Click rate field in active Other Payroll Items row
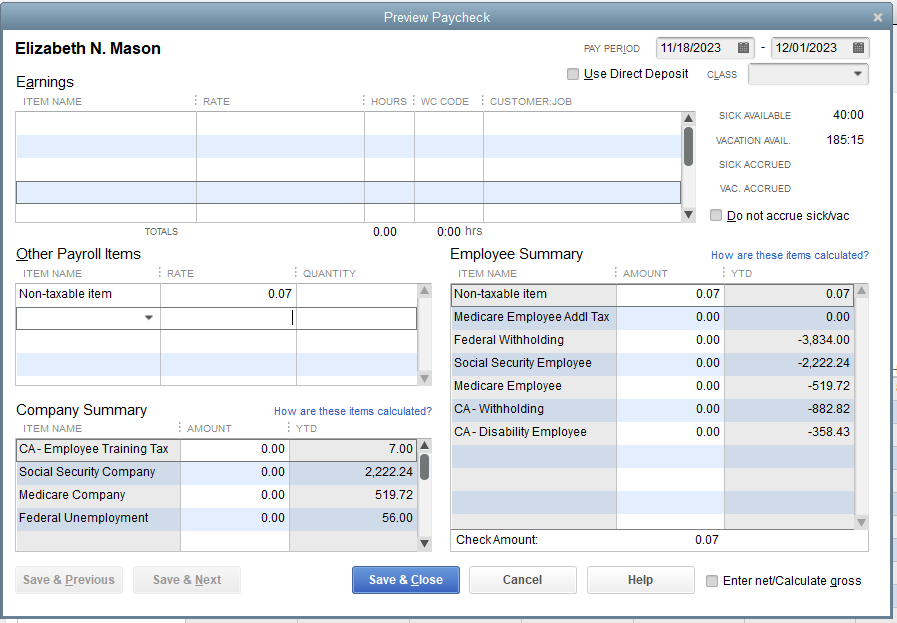 (228, 318)
